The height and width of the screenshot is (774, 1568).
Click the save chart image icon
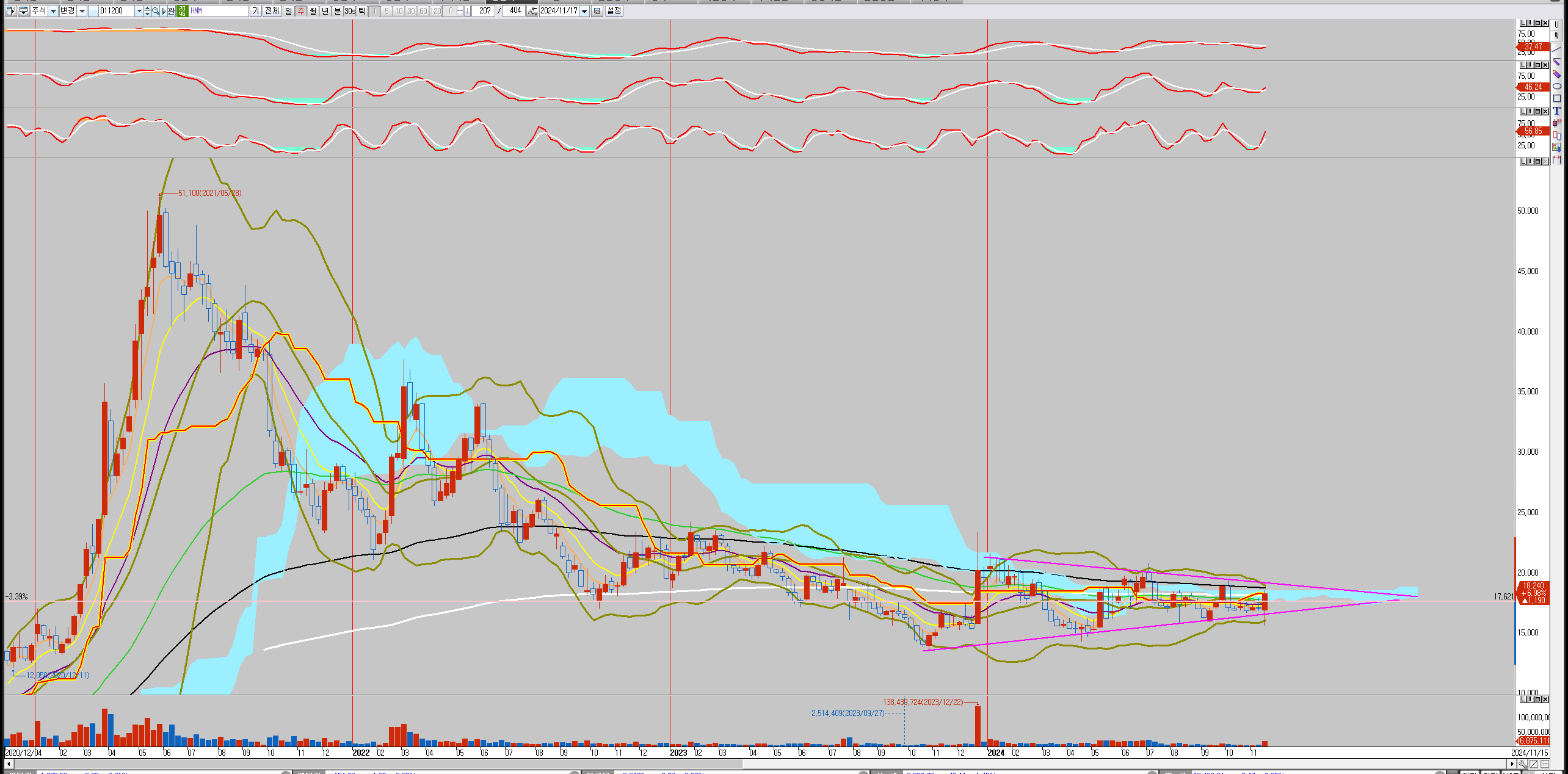(1556, 147)
